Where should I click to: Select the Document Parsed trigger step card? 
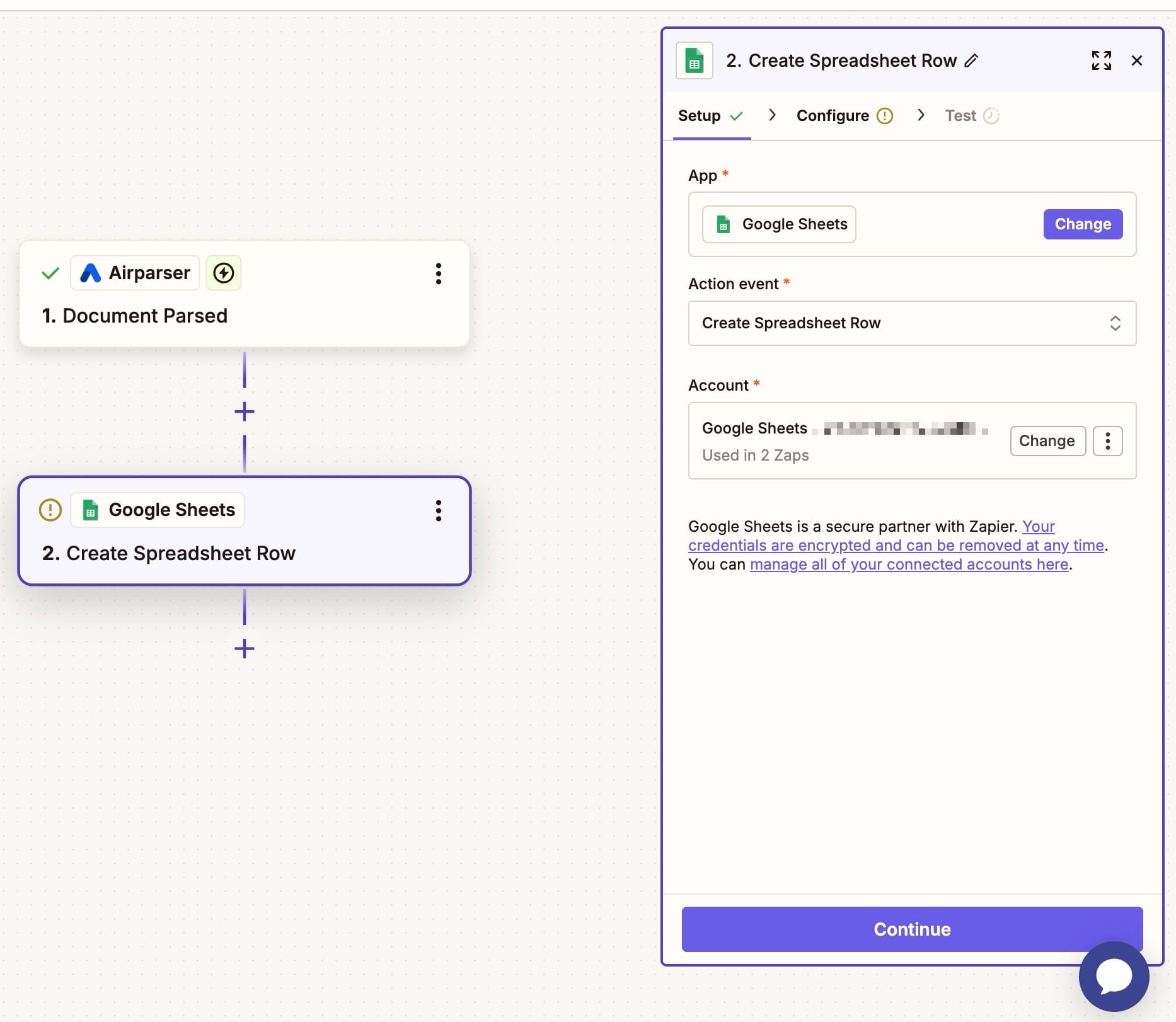244,315
